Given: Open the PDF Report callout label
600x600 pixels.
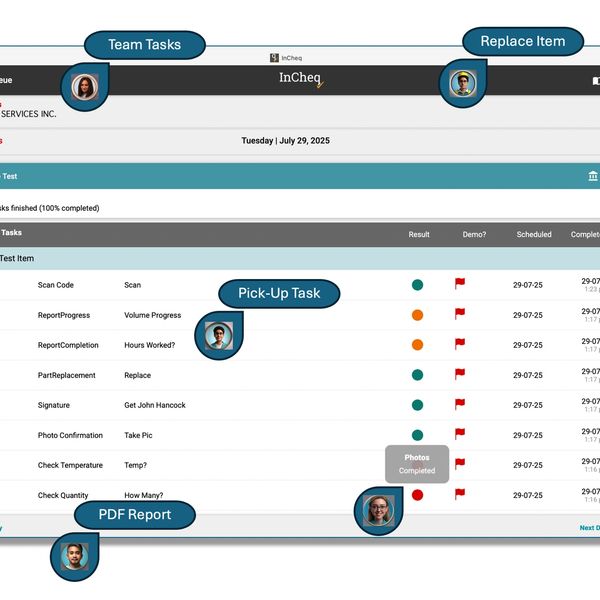Looking at the screenshot, I should coord(134,515).
